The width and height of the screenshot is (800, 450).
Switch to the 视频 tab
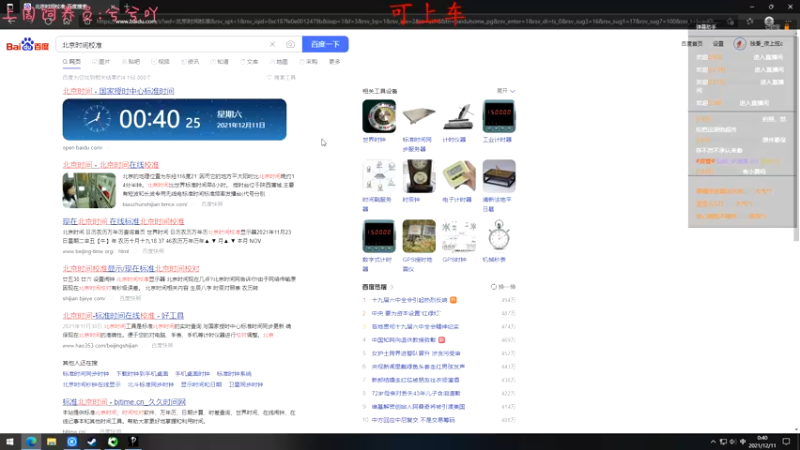tap(160, 62)
